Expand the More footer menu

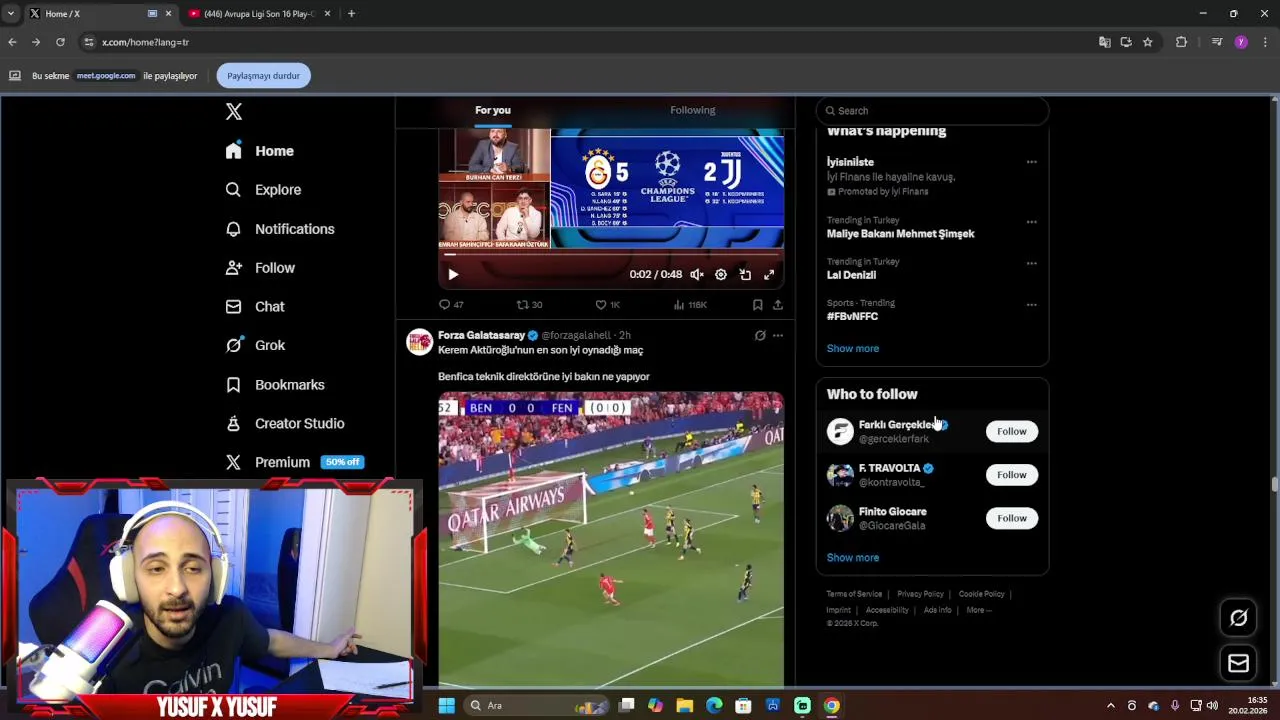[x=979, y=610]
